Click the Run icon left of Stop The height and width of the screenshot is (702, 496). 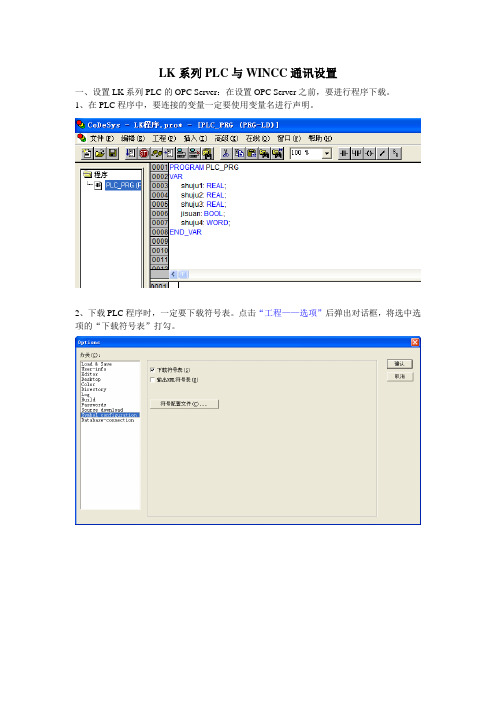pyautogui.click(x=131, y=154)
